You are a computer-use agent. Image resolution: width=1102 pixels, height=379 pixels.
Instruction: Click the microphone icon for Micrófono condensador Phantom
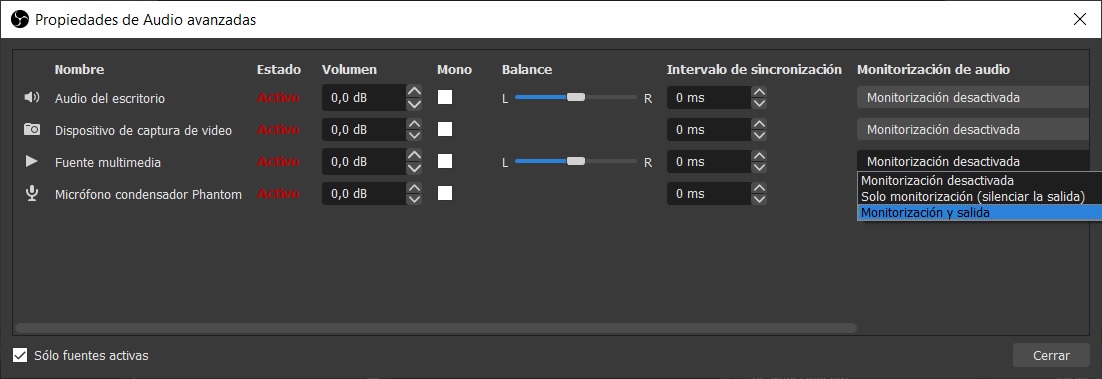(32, 193)
